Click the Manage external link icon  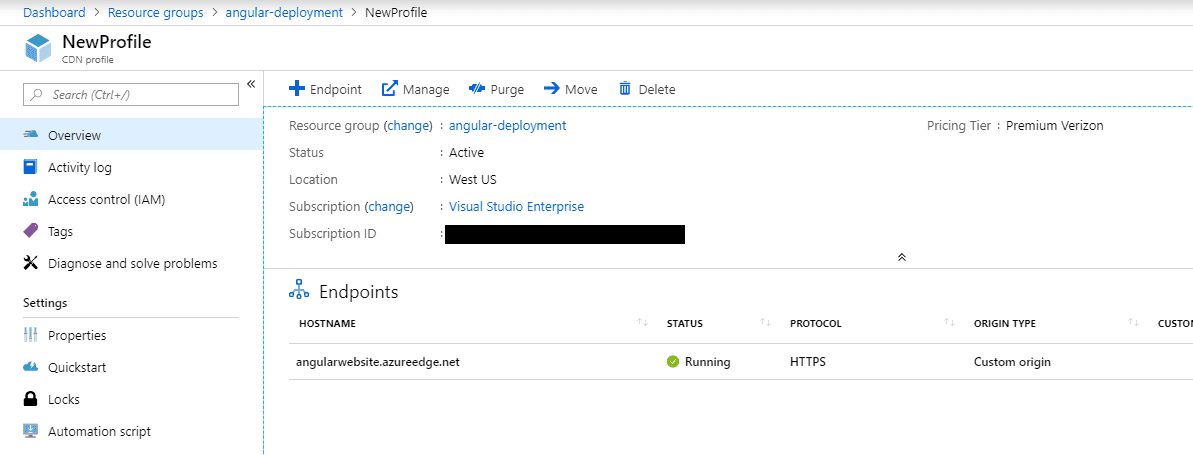(390, 89)
